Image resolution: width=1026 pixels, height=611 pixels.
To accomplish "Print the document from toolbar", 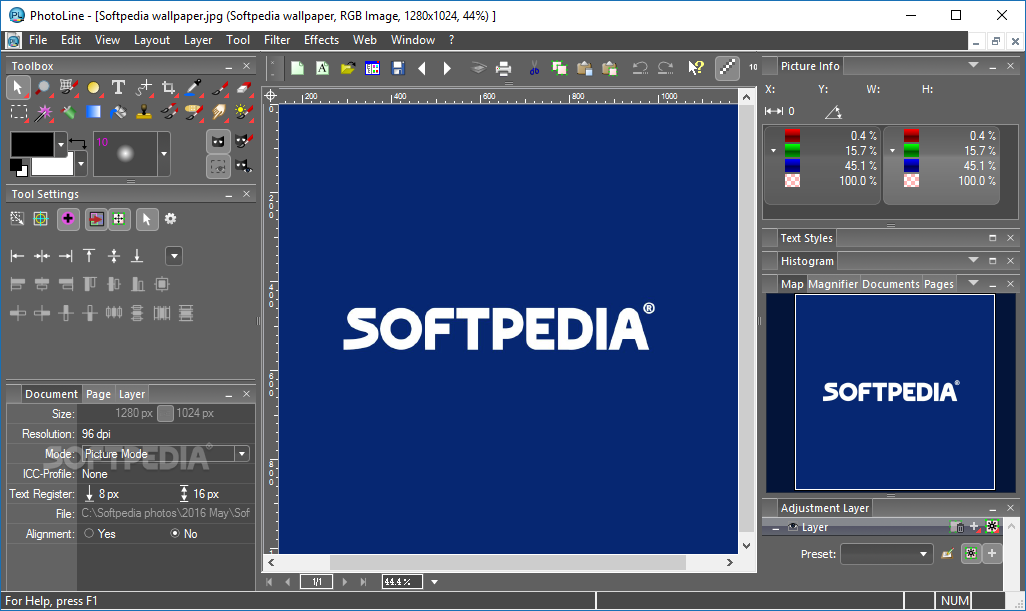I will coord(503,68).
